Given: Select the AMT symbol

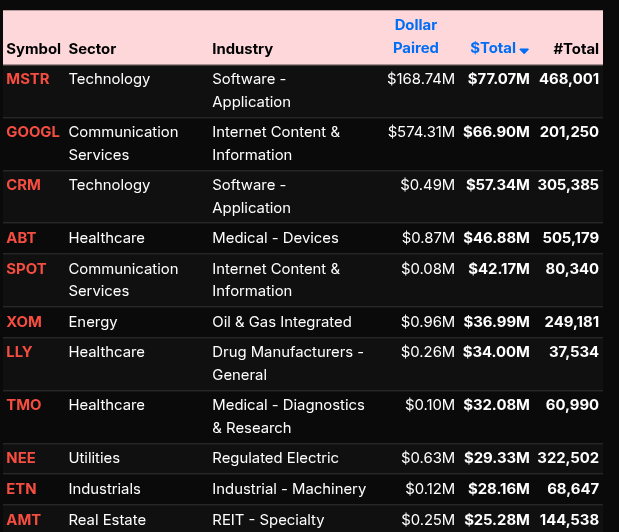Looking at the screenshot, I should [x=22, y=520].
